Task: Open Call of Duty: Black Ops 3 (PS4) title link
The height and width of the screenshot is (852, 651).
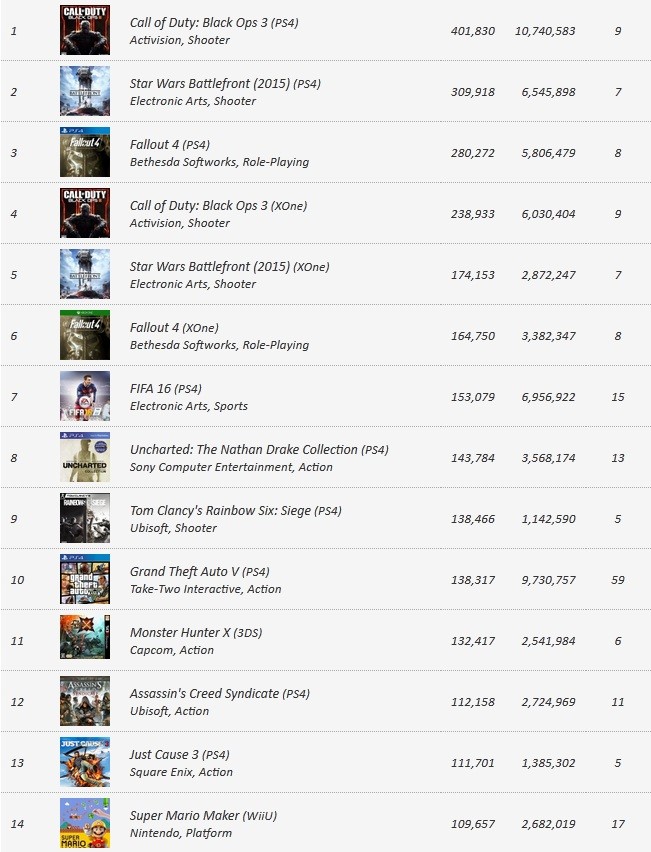Action: tap(214, 23)
